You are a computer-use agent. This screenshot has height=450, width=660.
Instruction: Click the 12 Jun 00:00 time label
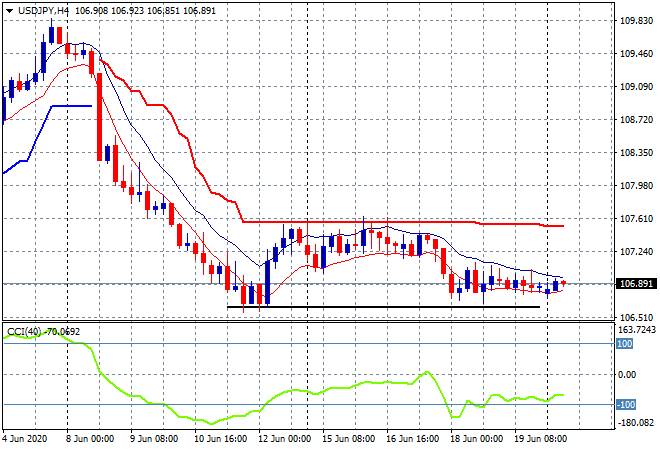(x=285, y=439)
